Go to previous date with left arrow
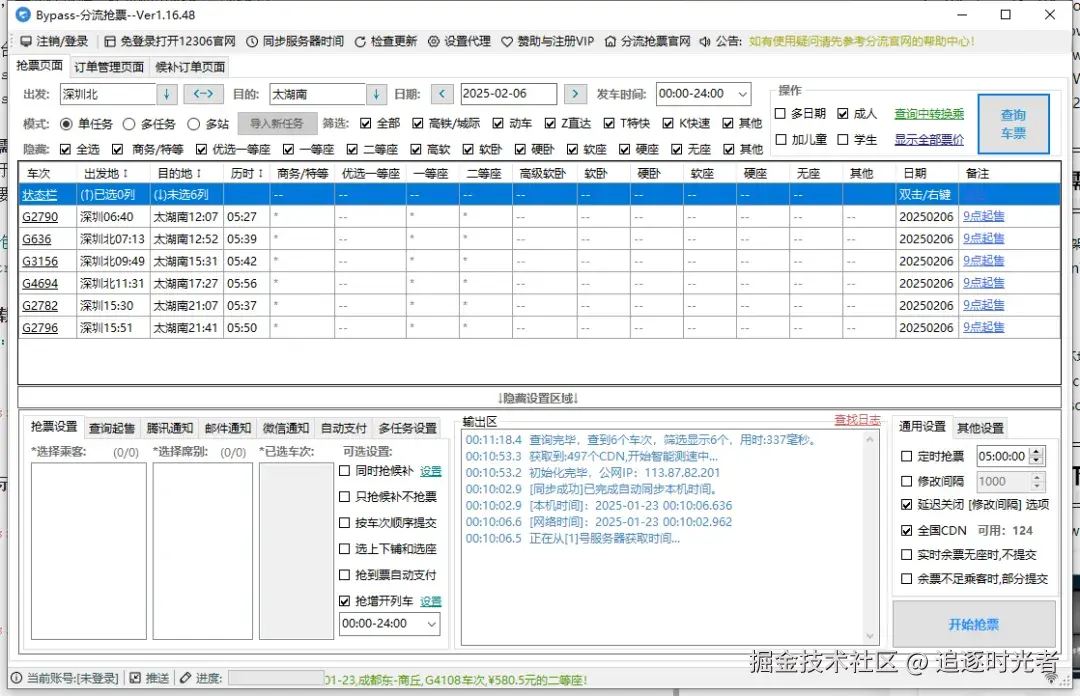 pyautogui.click(x=442, y=94)
